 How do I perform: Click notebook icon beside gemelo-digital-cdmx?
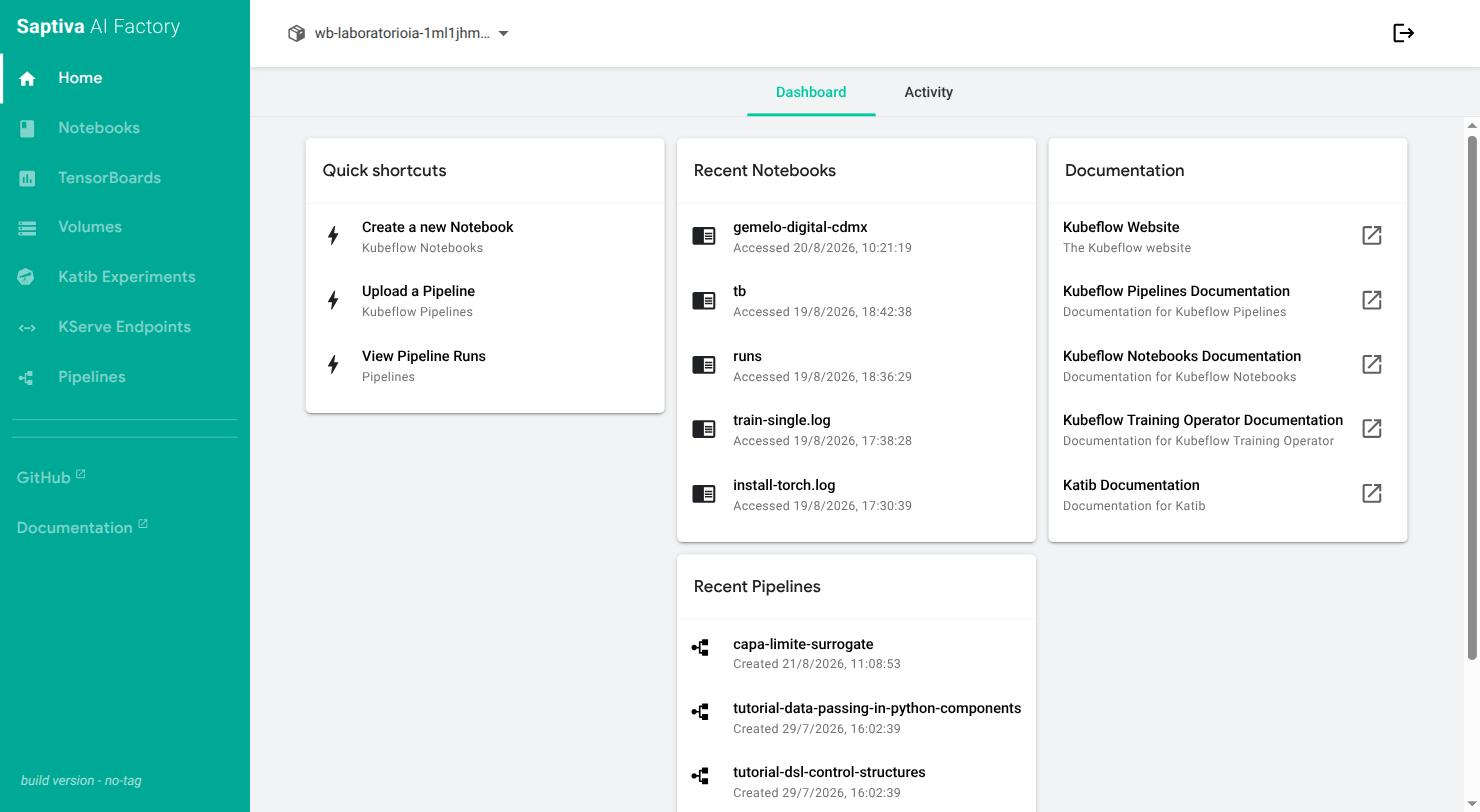tap(704, 236)
